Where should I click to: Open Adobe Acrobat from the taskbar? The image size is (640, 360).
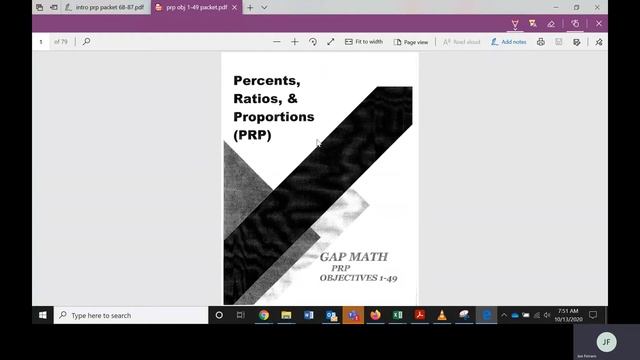point(420,315)
